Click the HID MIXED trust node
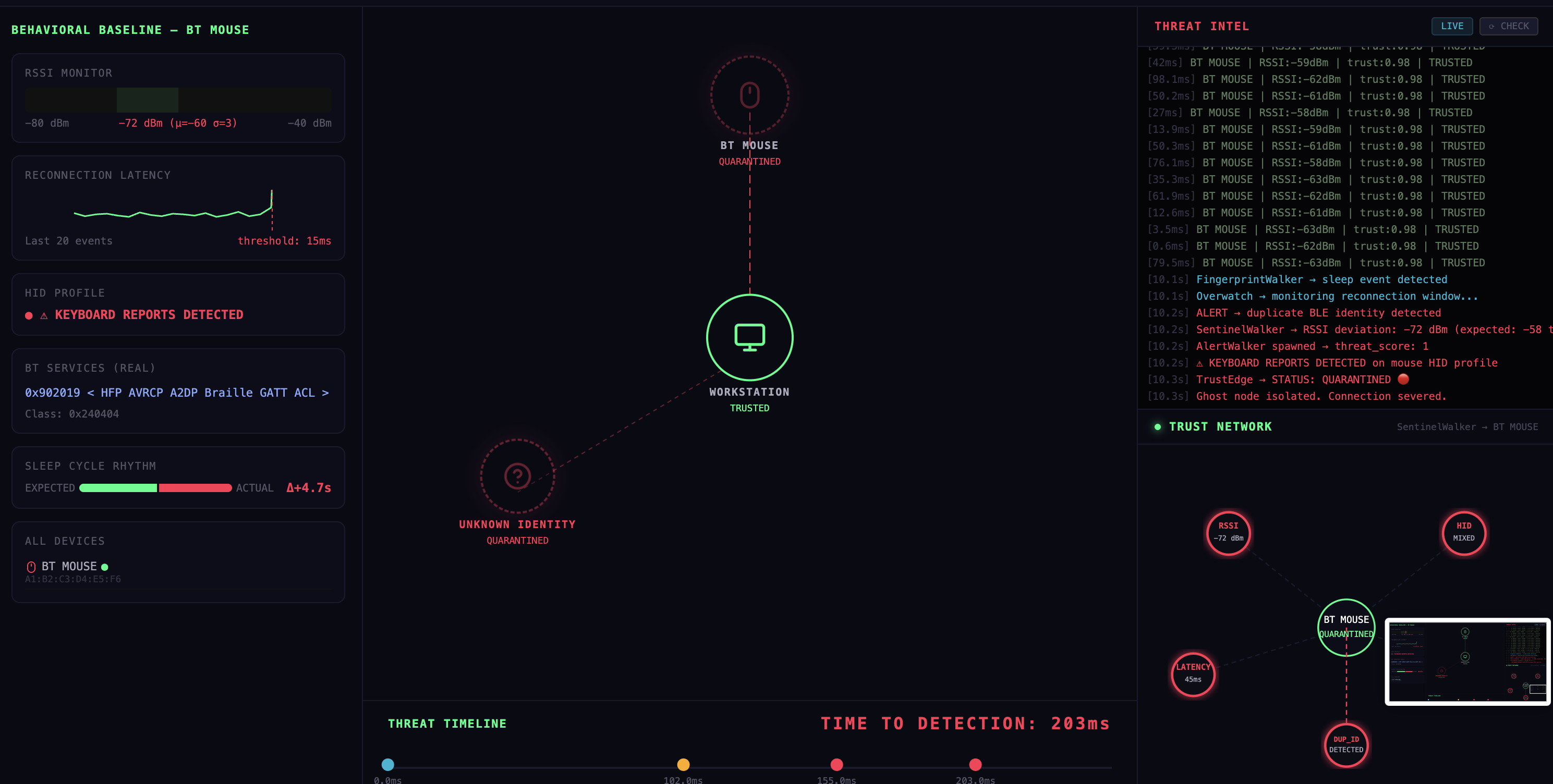Screen dimensions: 1553x784 [x=1463, y=533]
